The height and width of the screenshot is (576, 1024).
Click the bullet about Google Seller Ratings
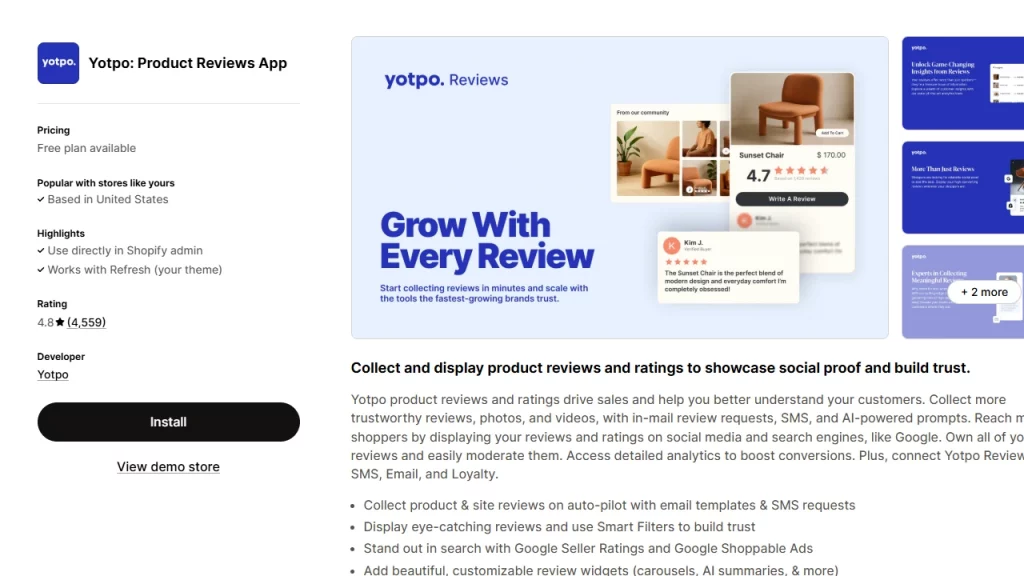pyautogui.click(x=588, y=549)
